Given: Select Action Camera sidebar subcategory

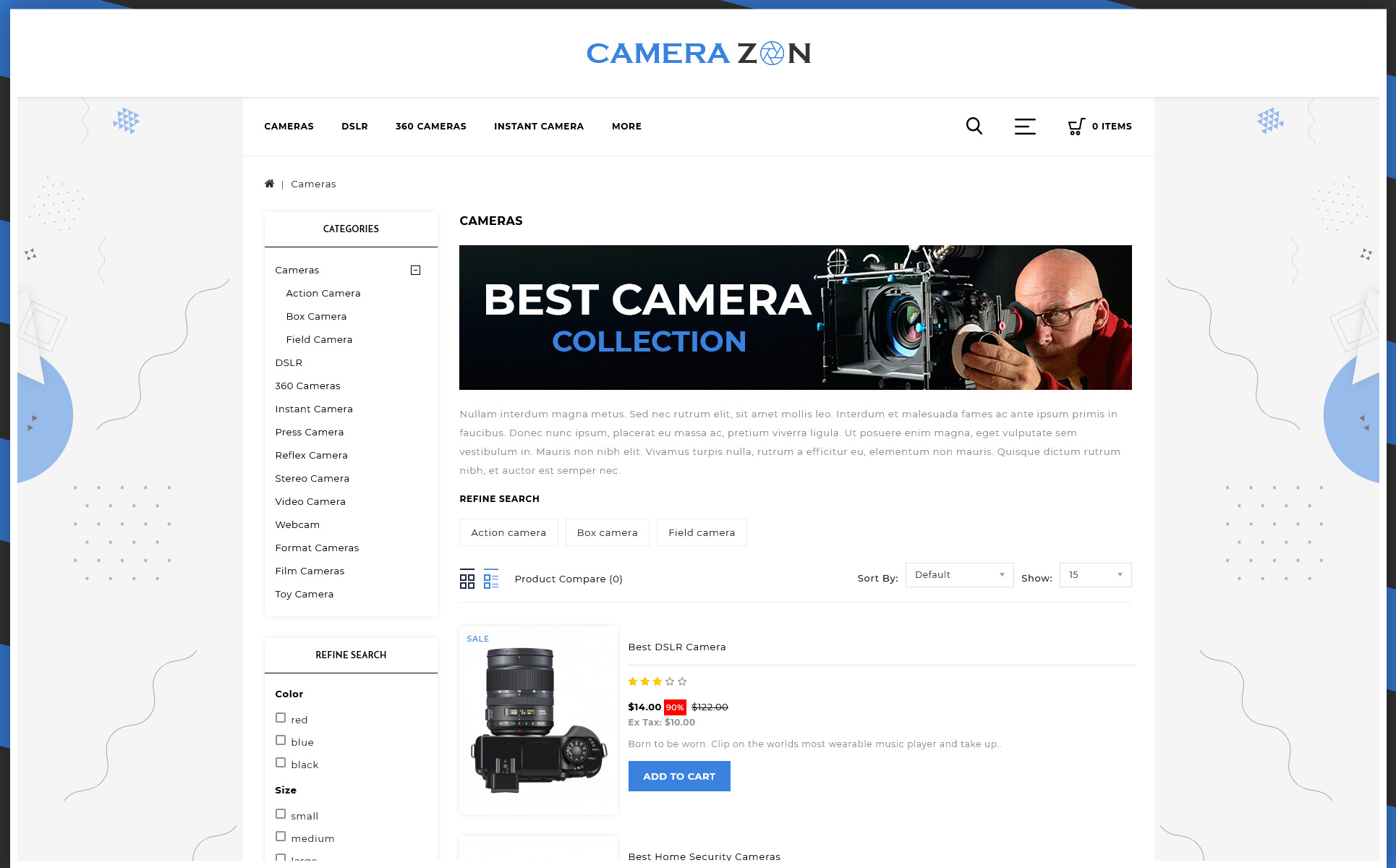Looking at the screenshot, I should click(x=323, y=293).
